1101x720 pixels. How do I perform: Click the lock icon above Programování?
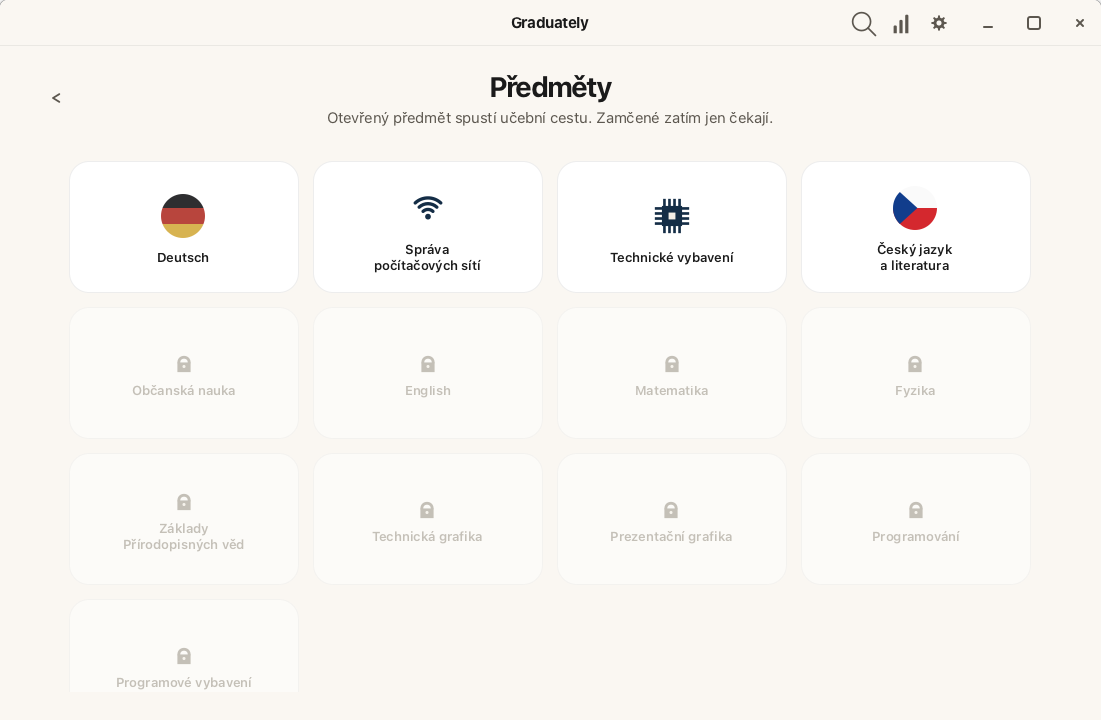point(916,510)
